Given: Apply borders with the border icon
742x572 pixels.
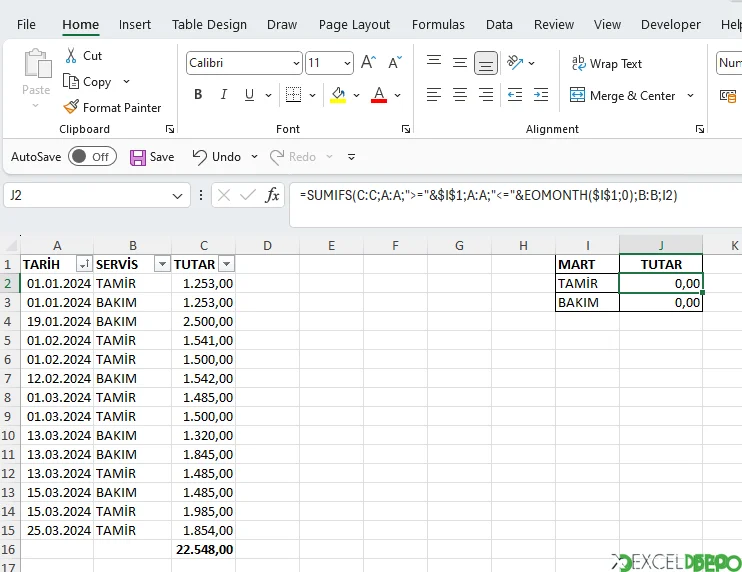Looking at the screenshot, I should [293, 95].
